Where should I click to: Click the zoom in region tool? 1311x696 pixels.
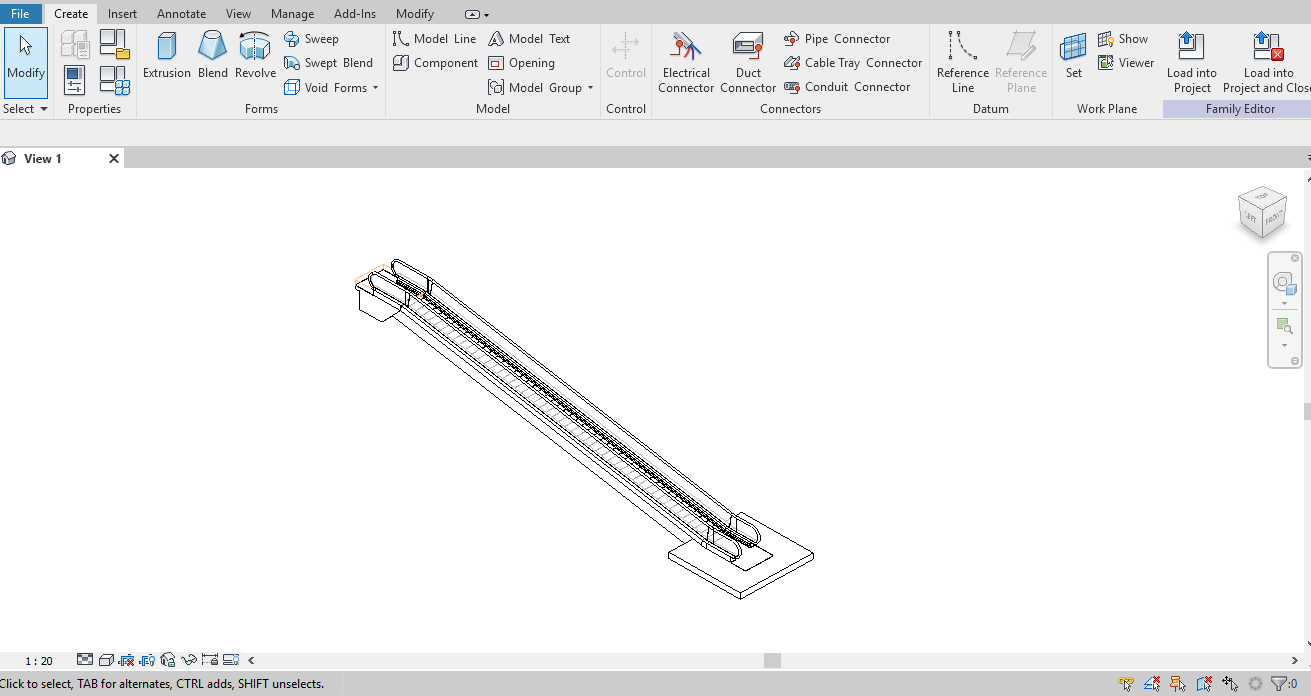click(1284, 326)
